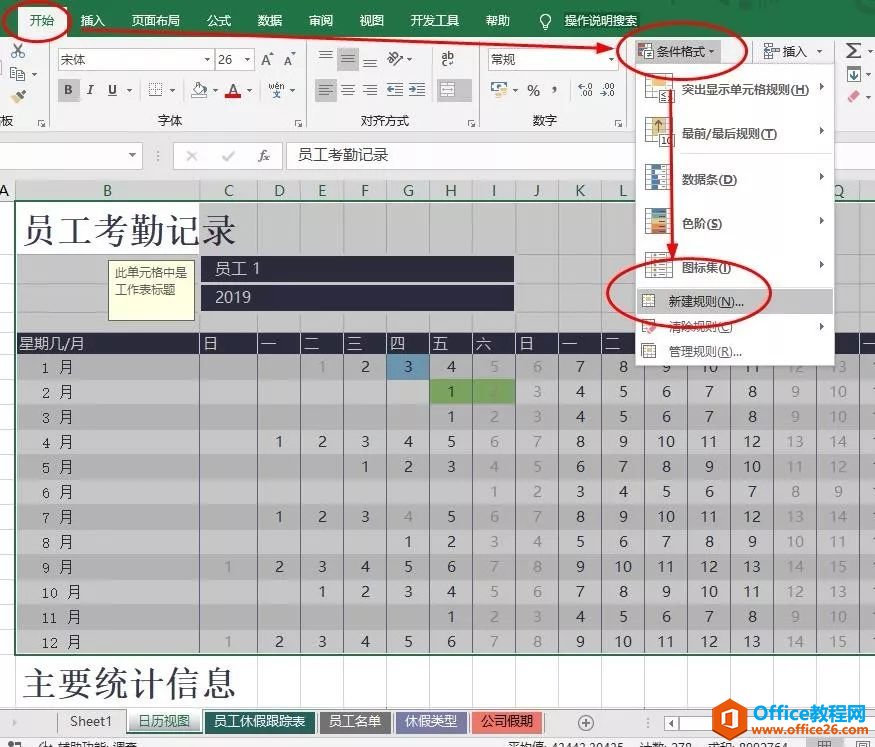The height and width of the screenshot is (747, 875).
Task: Toggle Align Left
Action: (326, 90)
